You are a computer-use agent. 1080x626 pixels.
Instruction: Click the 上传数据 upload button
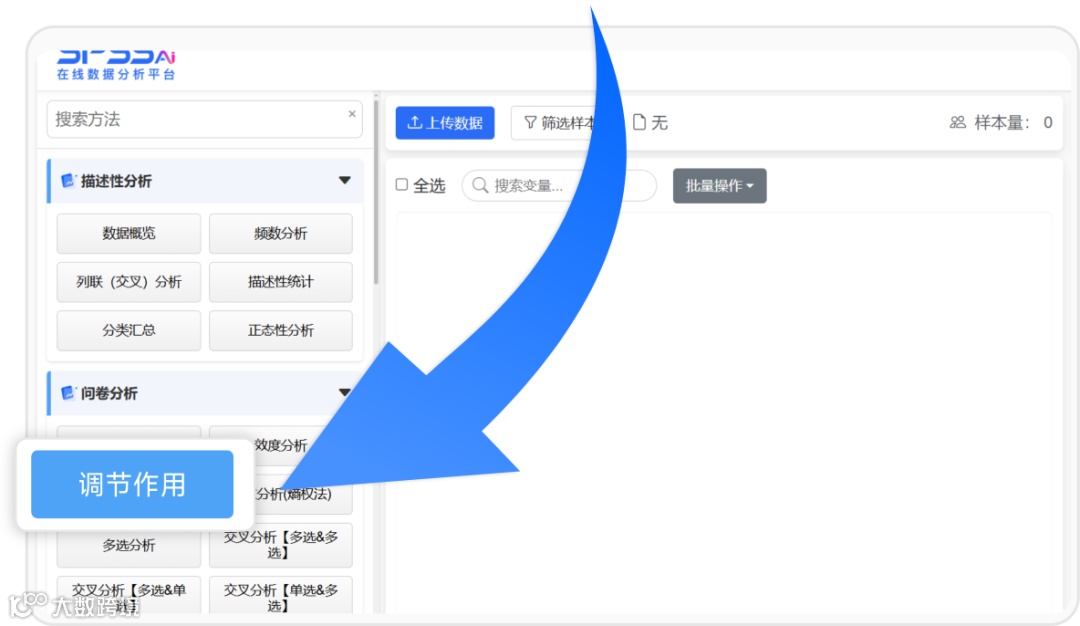(445, 123)
